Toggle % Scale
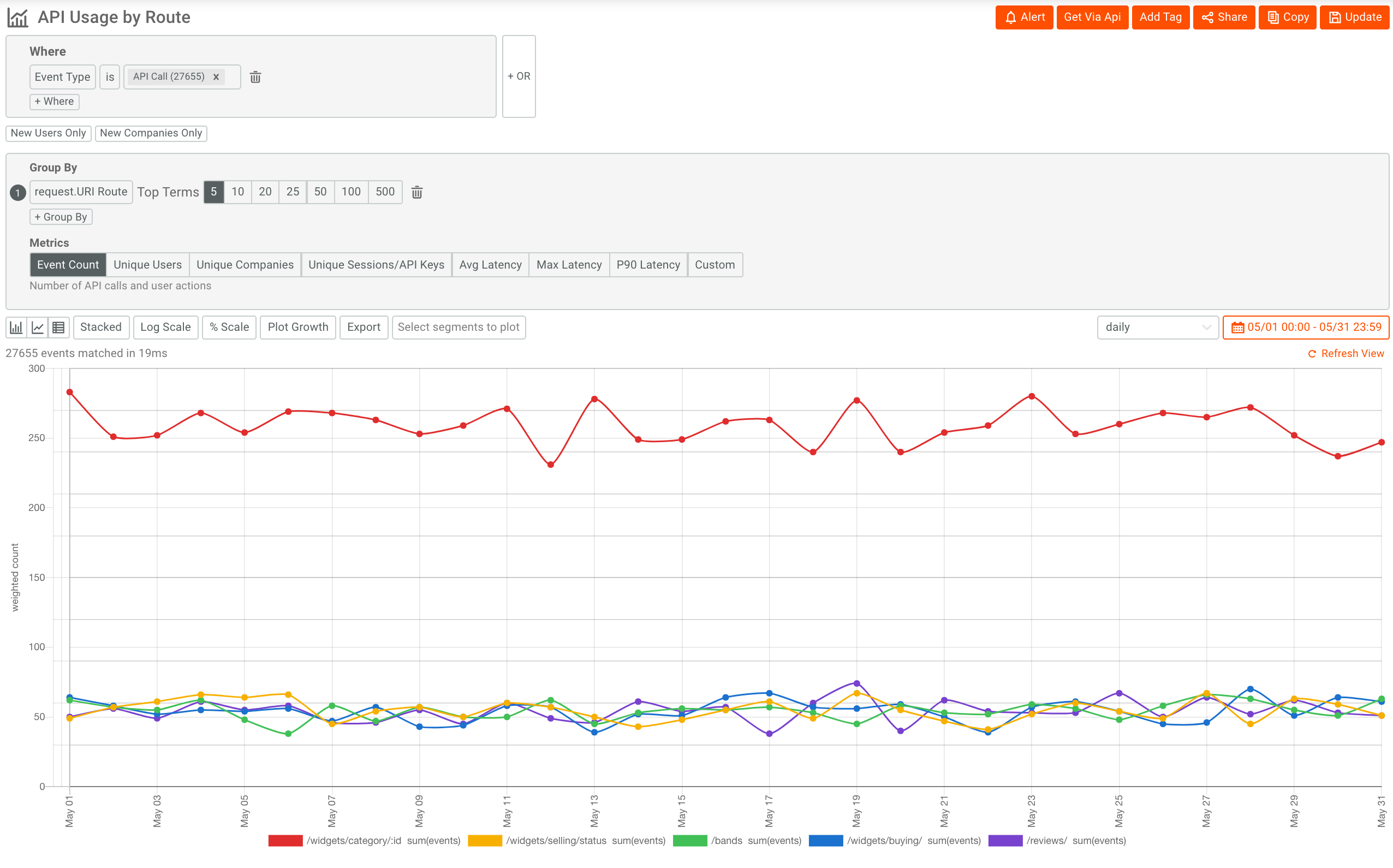Image resolution: width=1393 pixels, height=868 pixels. pos(229,327)
